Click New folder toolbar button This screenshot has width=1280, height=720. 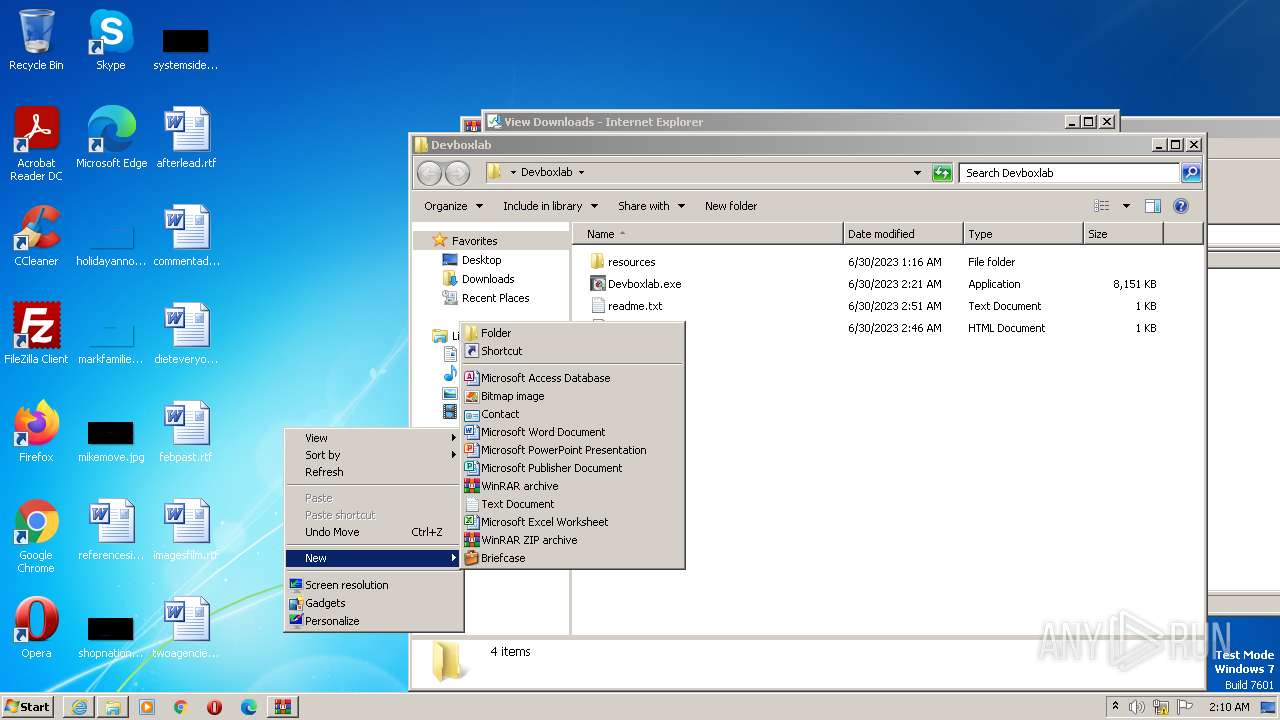point(731,206)
